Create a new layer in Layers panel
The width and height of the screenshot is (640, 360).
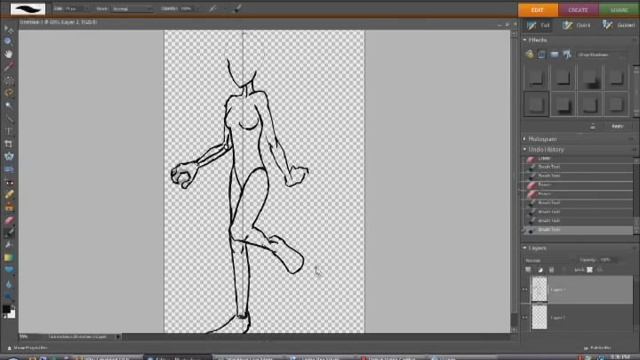528,270
